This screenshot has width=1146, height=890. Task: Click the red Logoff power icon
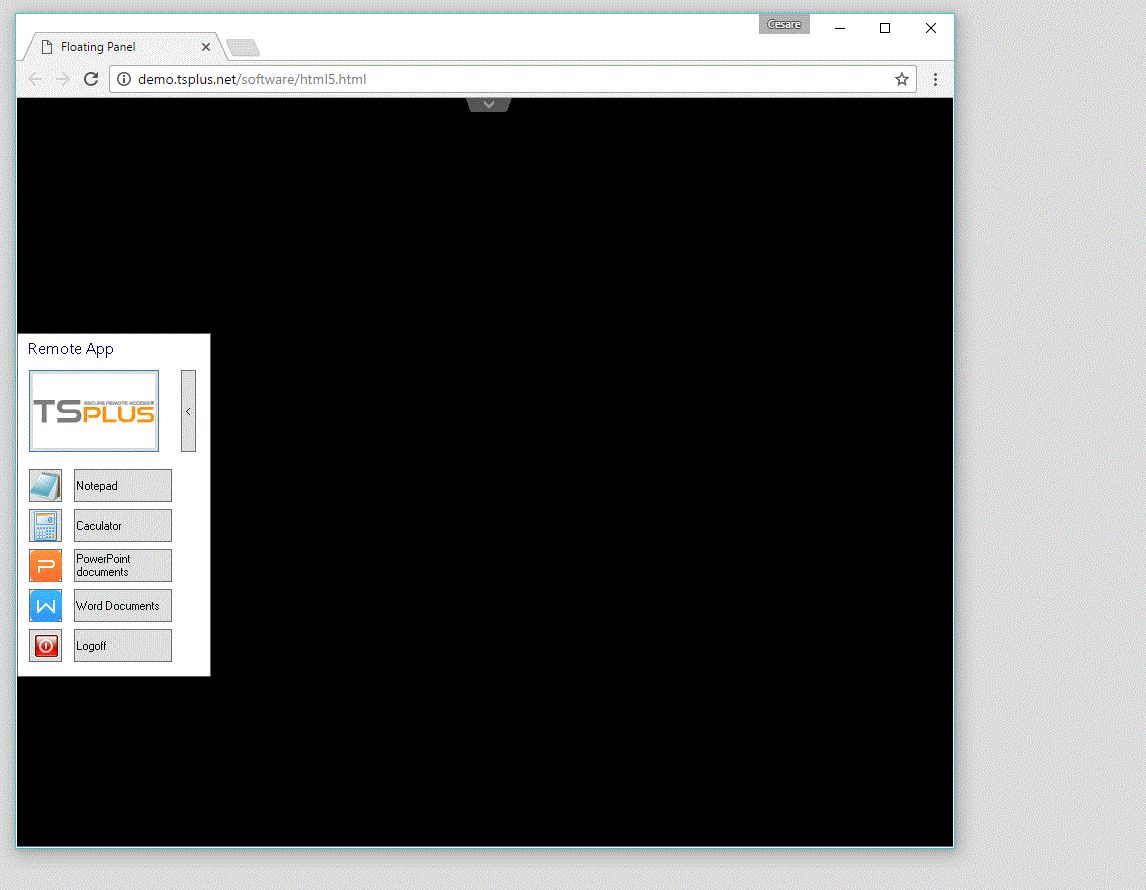click(45, 646)
